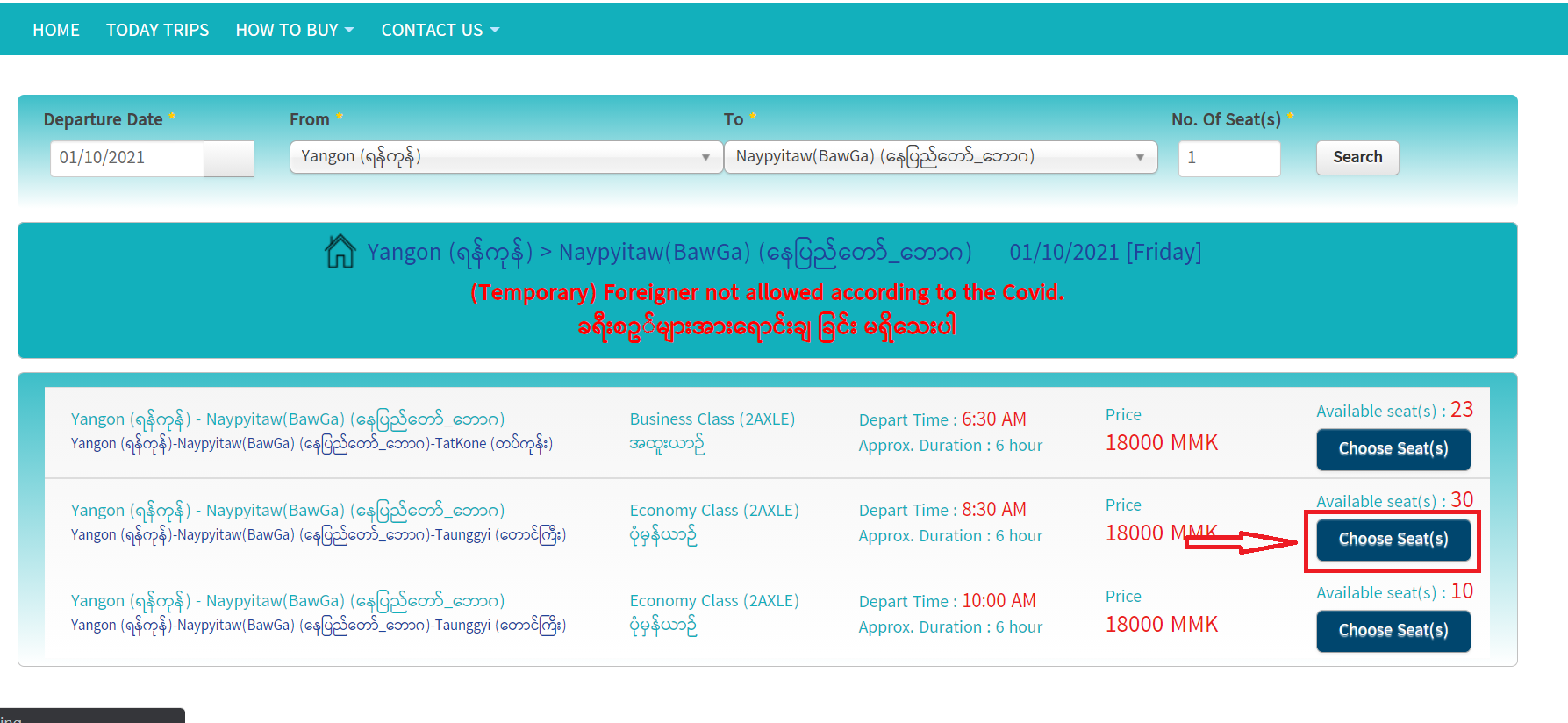Open the 10:00 AM Yangon - Naypyitaw route link
Screen dimensions: 1568x723
288,601
